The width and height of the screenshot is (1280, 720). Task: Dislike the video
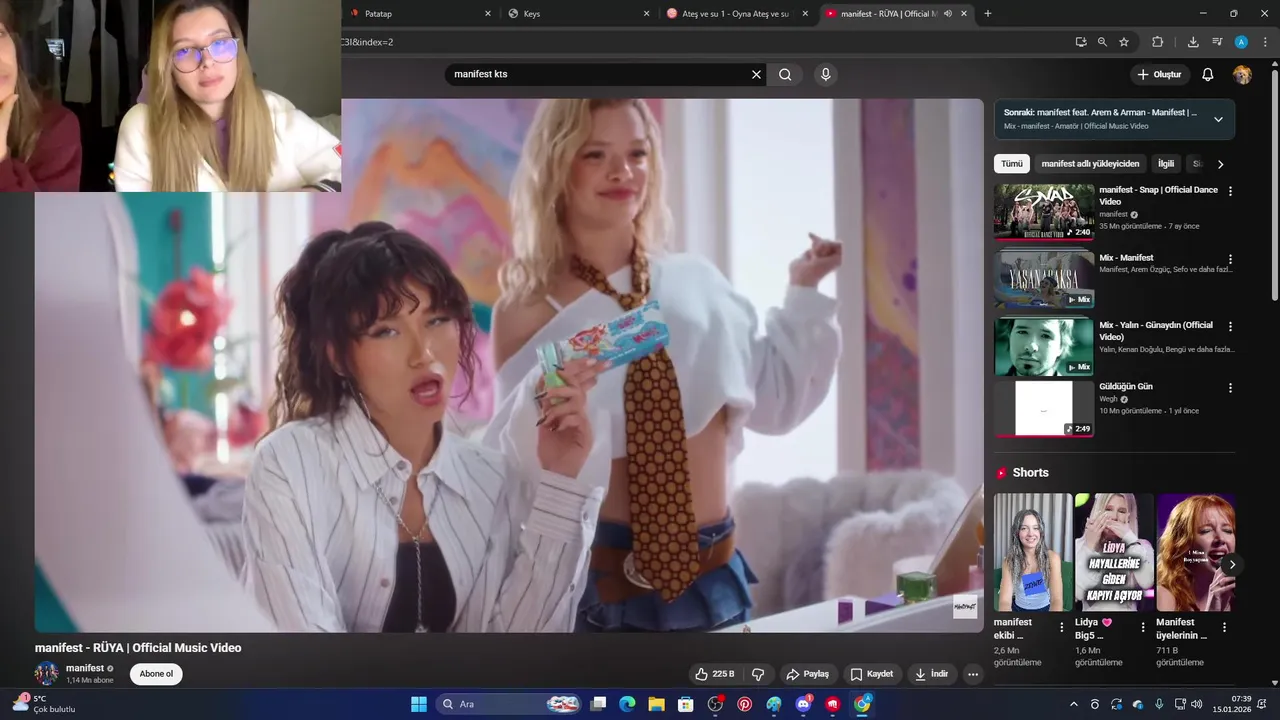point(758,674)
